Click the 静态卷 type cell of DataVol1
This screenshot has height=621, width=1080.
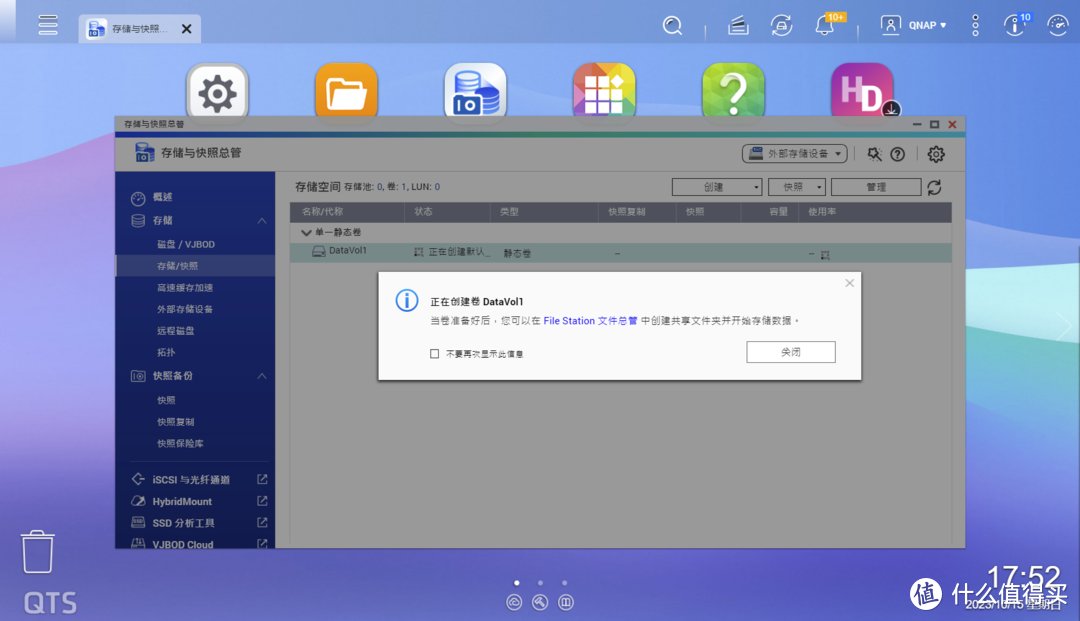(517, 253)
